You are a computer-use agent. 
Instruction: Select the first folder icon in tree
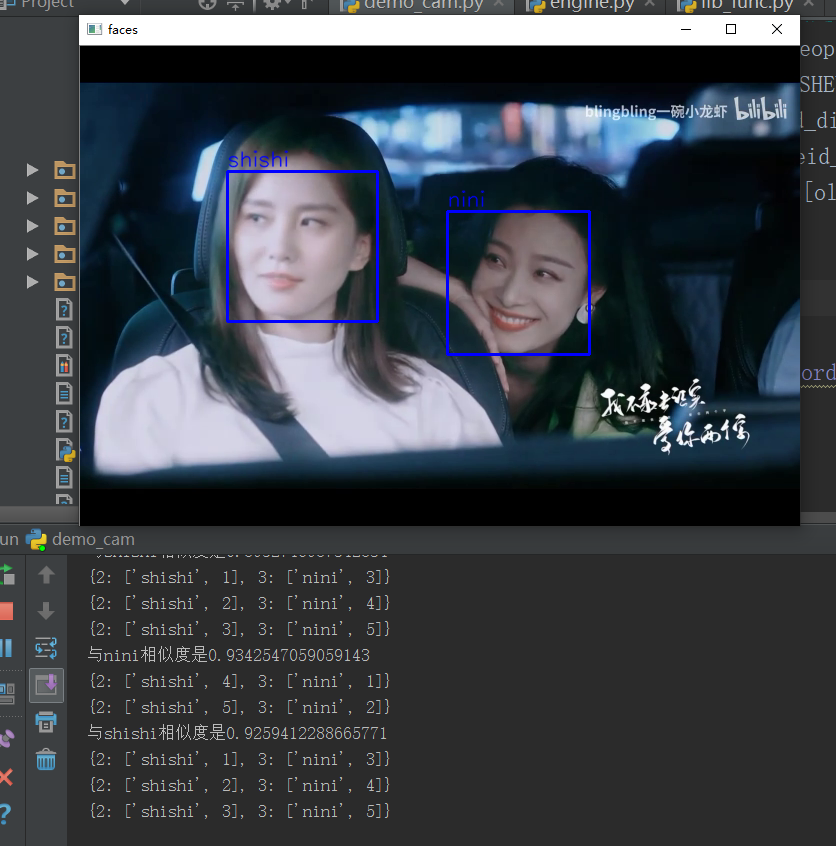(x=65, y=170)
